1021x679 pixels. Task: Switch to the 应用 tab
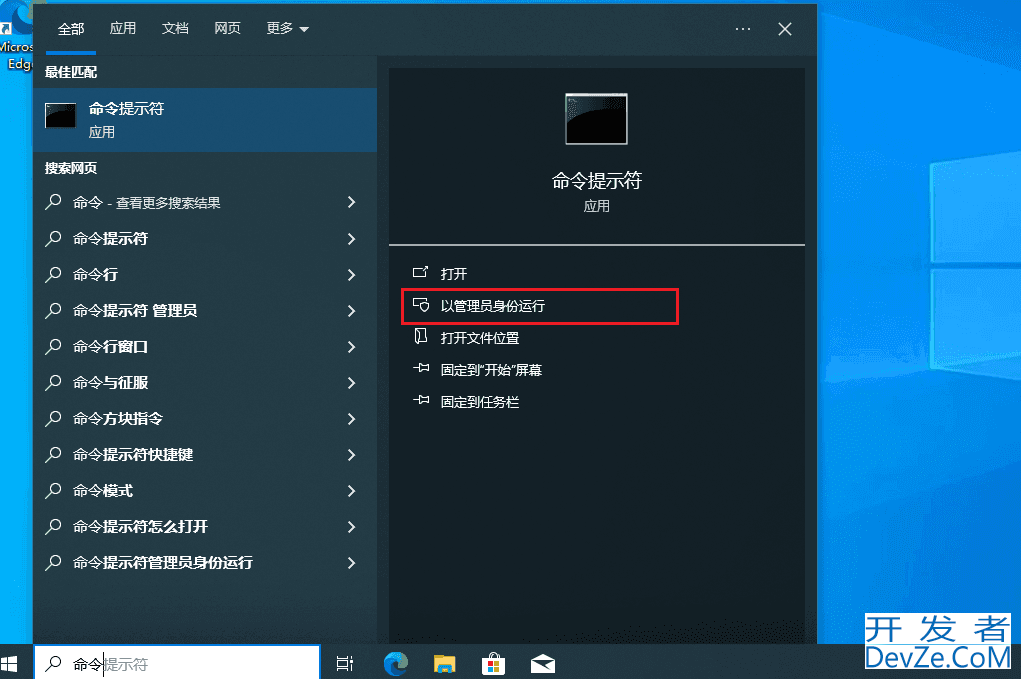pyautogui.click(x=122, y=28)
